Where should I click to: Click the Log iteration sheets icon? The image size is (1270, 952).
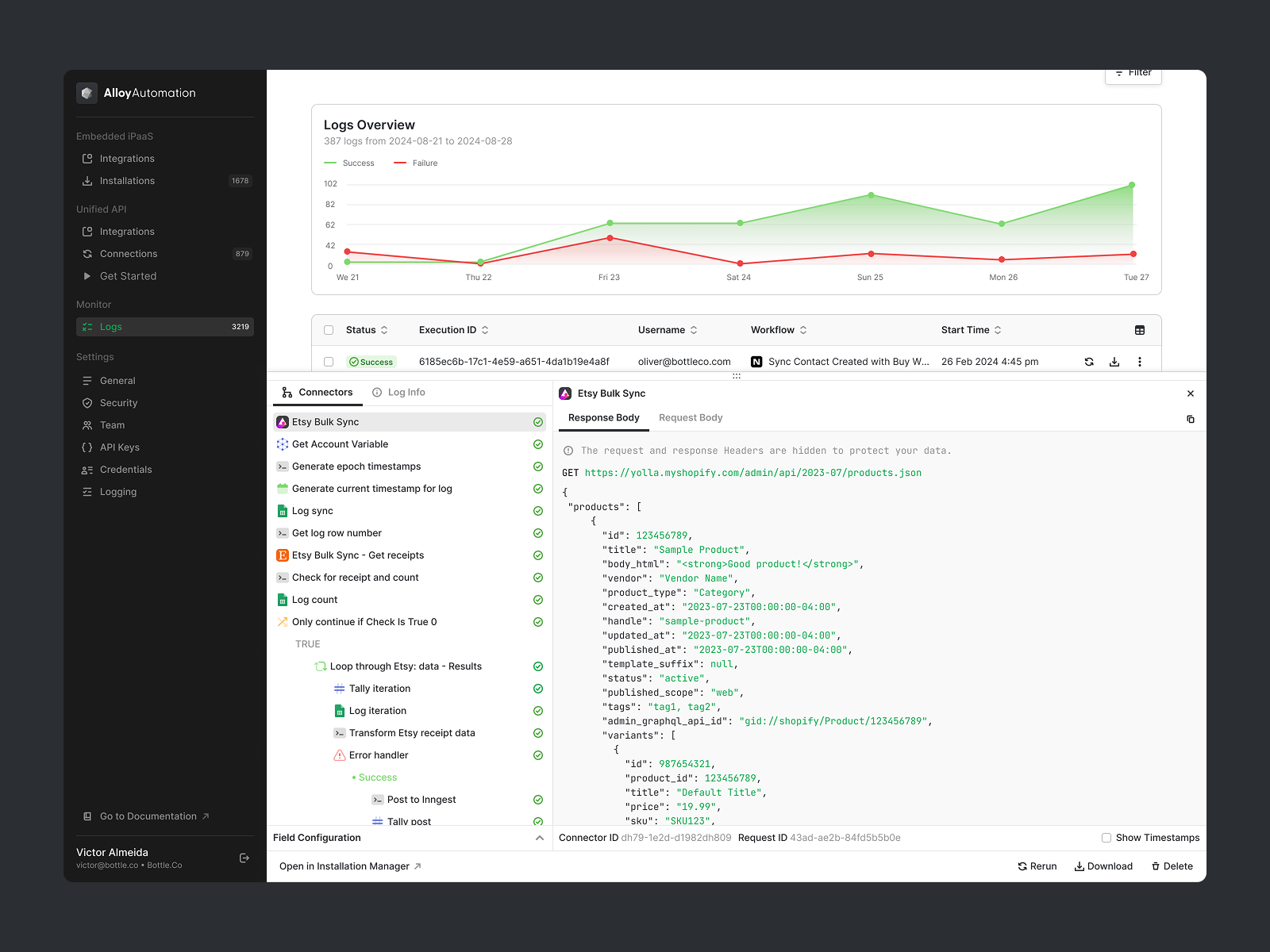coord(340,711)
